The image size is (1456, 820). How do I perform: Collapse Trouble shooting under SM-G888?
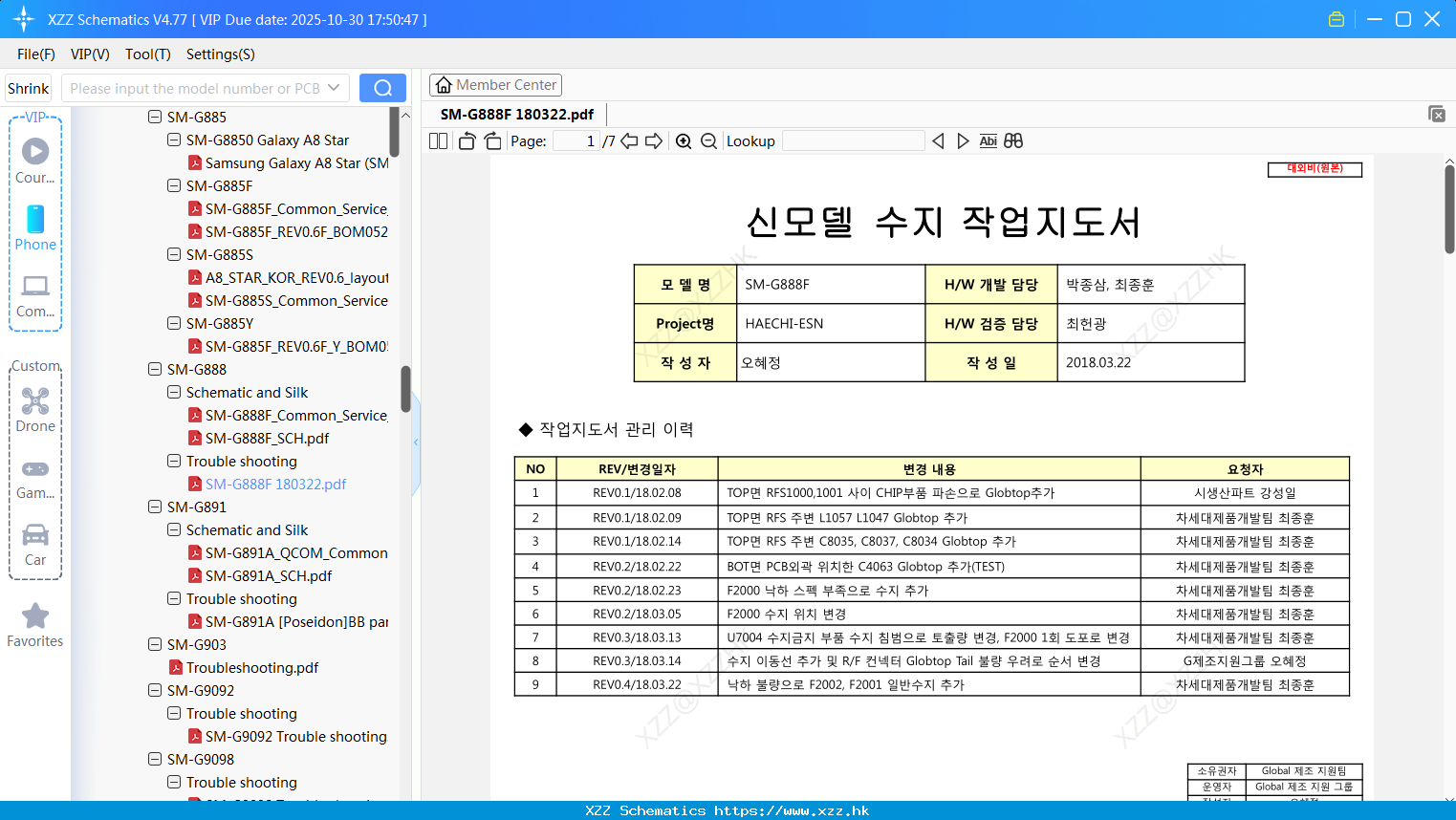click(x=174, y=461)
